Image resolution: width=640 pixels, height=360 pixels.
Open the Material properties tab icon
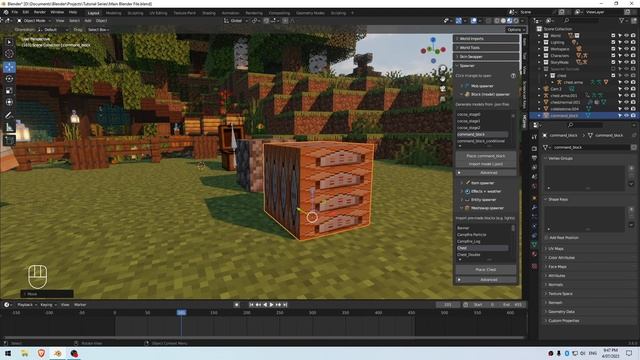pos(534,253)
